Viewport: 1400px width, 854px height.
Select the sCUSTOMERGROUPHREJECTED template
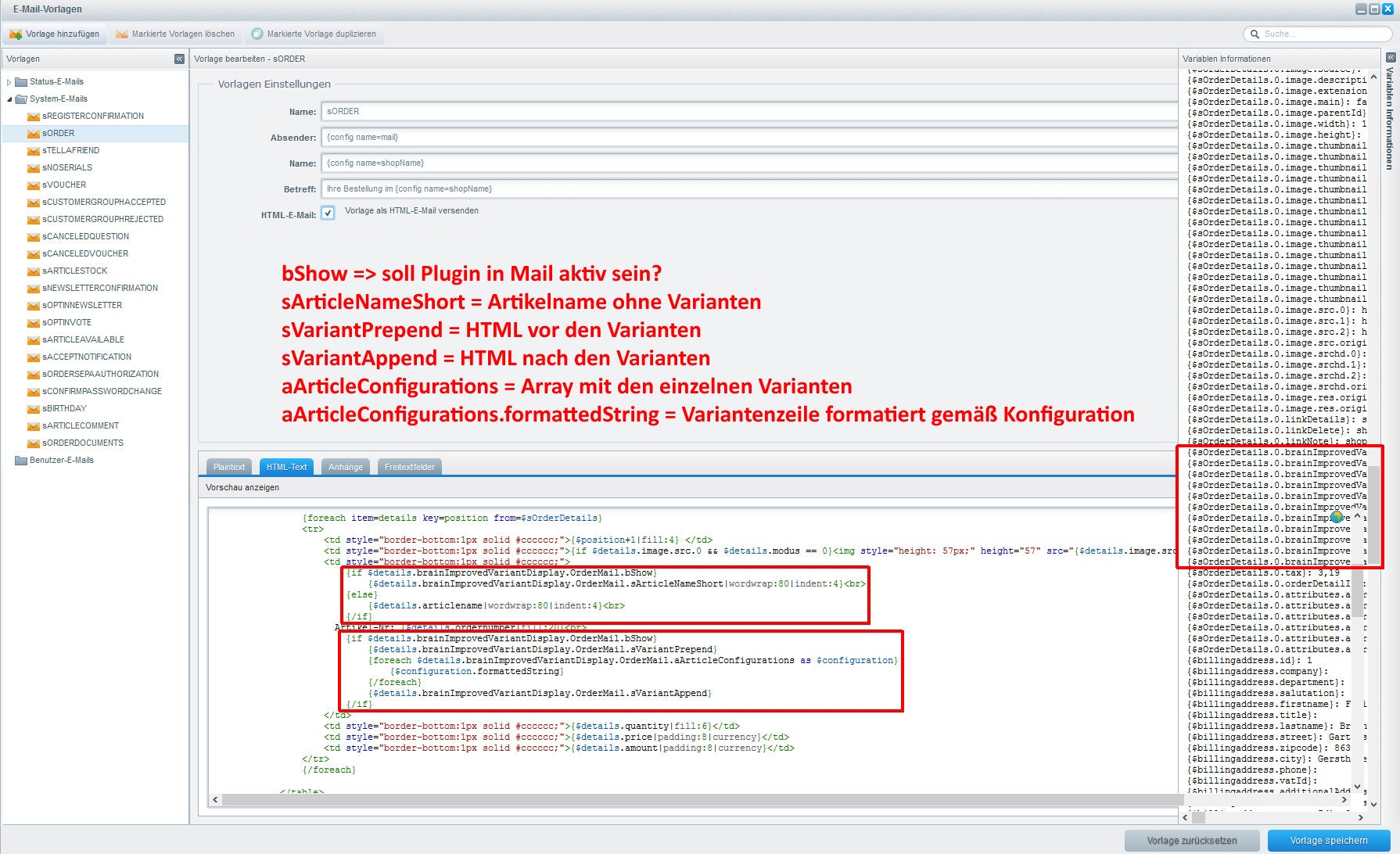click(102, 219)
